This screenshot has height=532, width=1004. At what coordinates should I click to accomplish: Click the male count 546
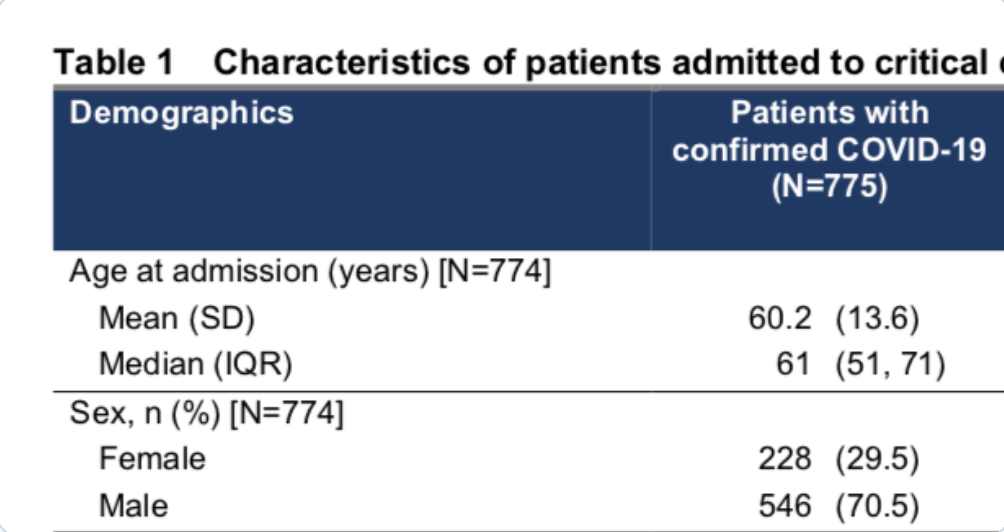tap(784, 505)
